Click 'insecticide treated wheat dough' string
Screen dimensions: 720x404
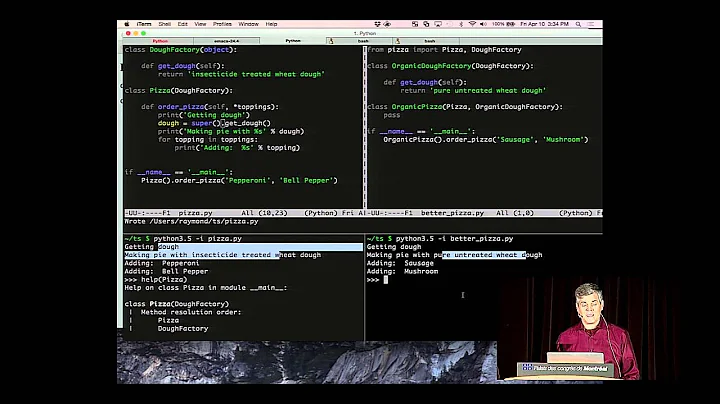pos(256,74)
